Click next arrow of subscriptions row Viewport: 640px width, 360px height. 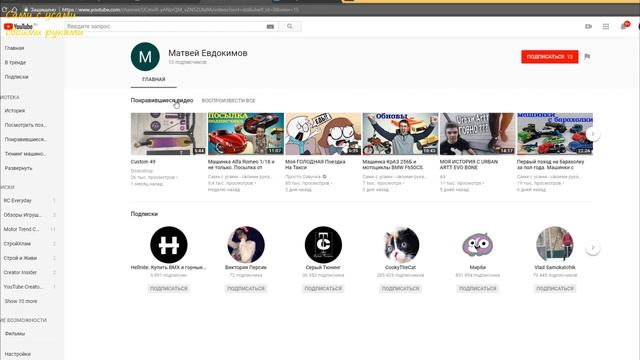click(593, 248)
